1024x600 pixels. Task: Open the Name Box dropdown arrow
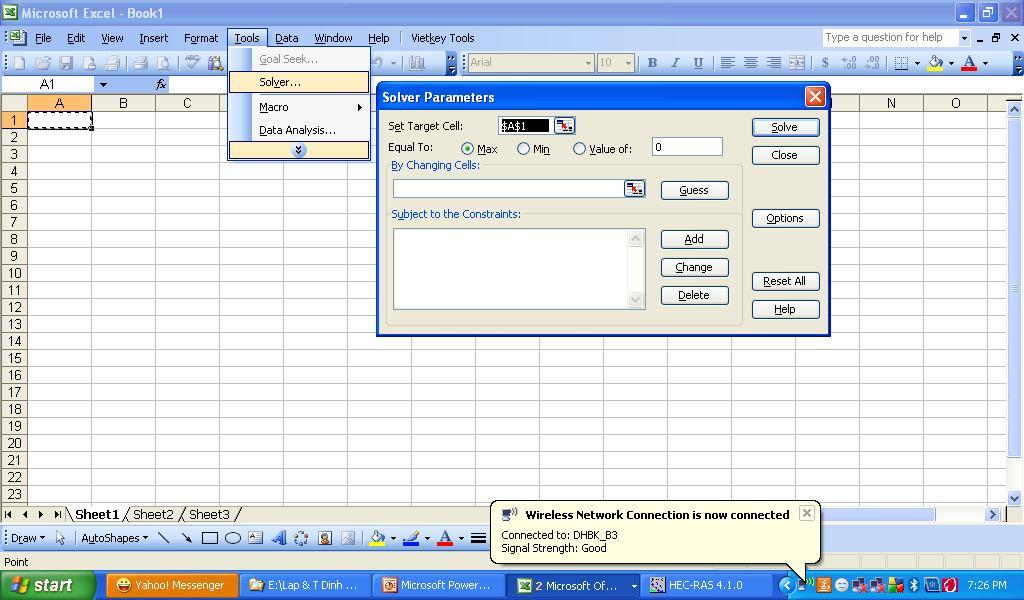click(x=103, y=84)
